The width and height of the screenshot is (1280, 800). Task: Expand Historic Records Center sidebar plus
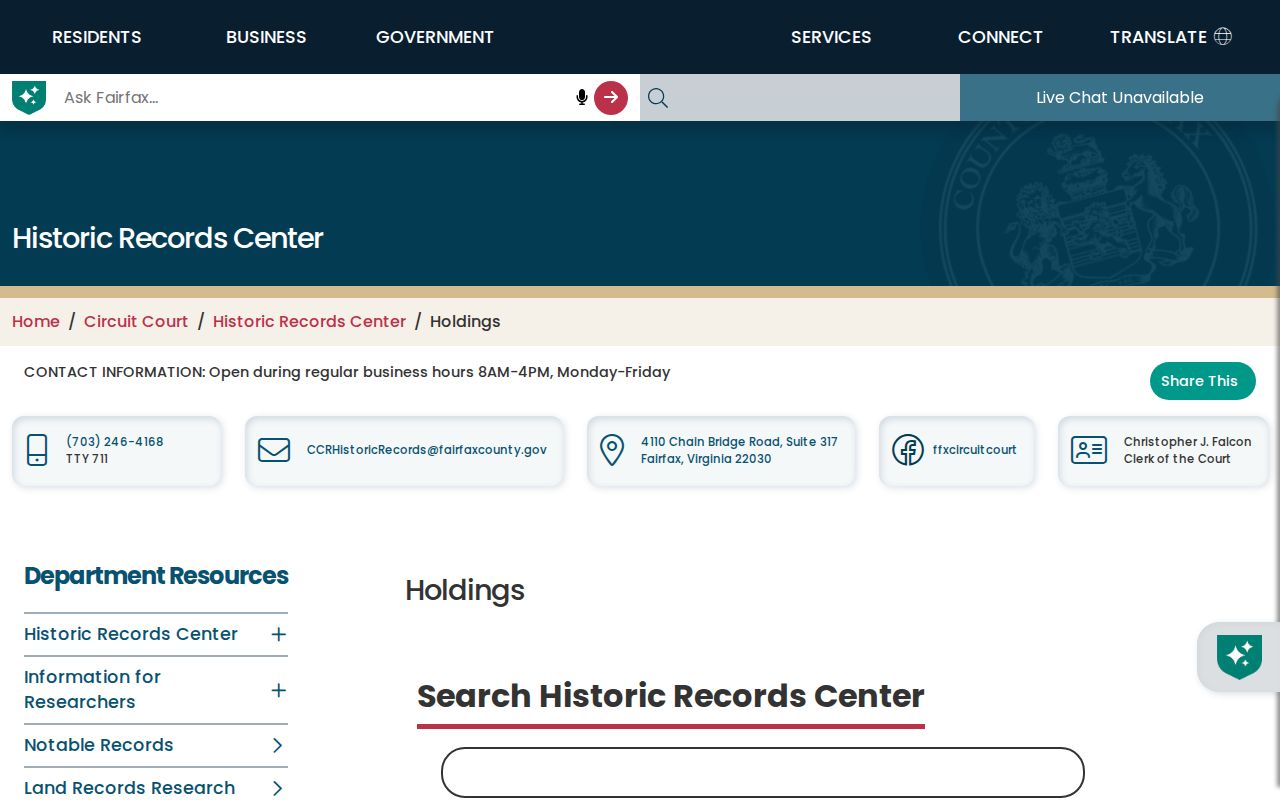(x=279, y=634)
